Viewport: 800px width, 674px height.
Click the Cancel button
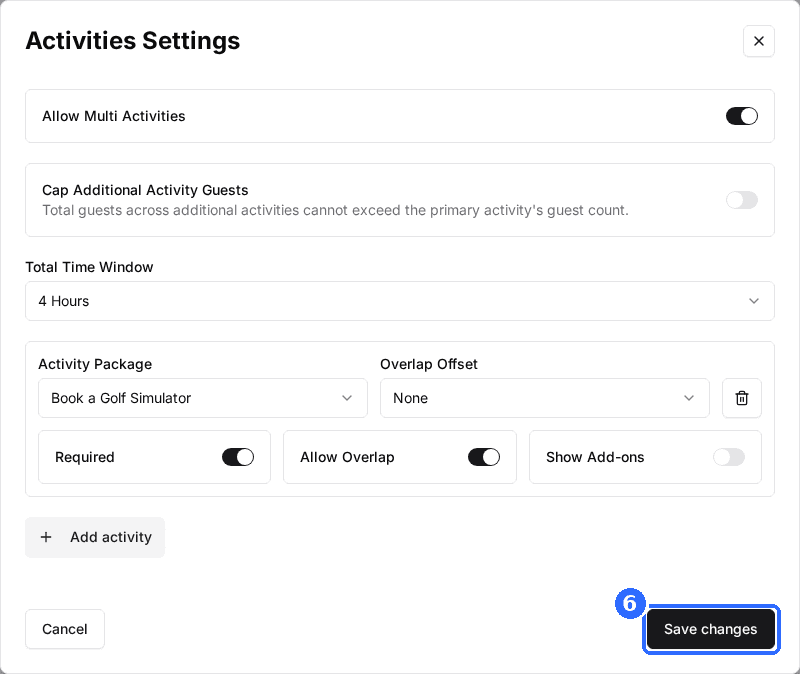pos(65,629)
